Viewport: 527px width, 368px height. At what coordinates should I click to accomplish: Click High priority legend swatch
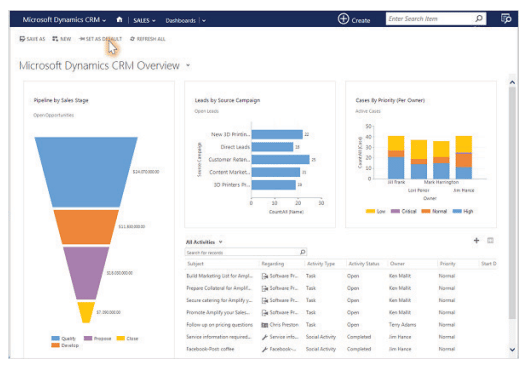457,211
